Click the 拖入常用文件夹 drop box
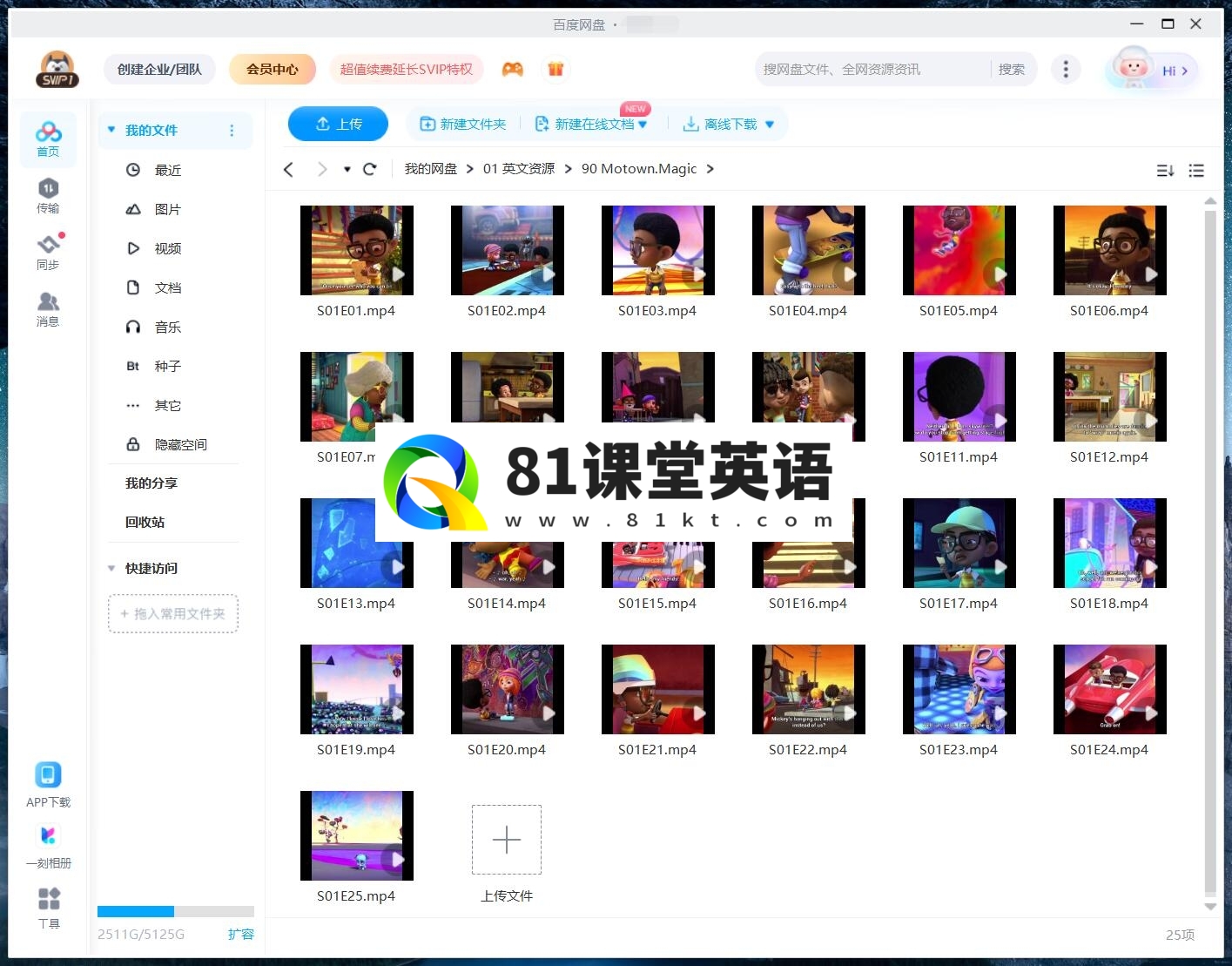The image size is (1232, 966). coord(173,613)
